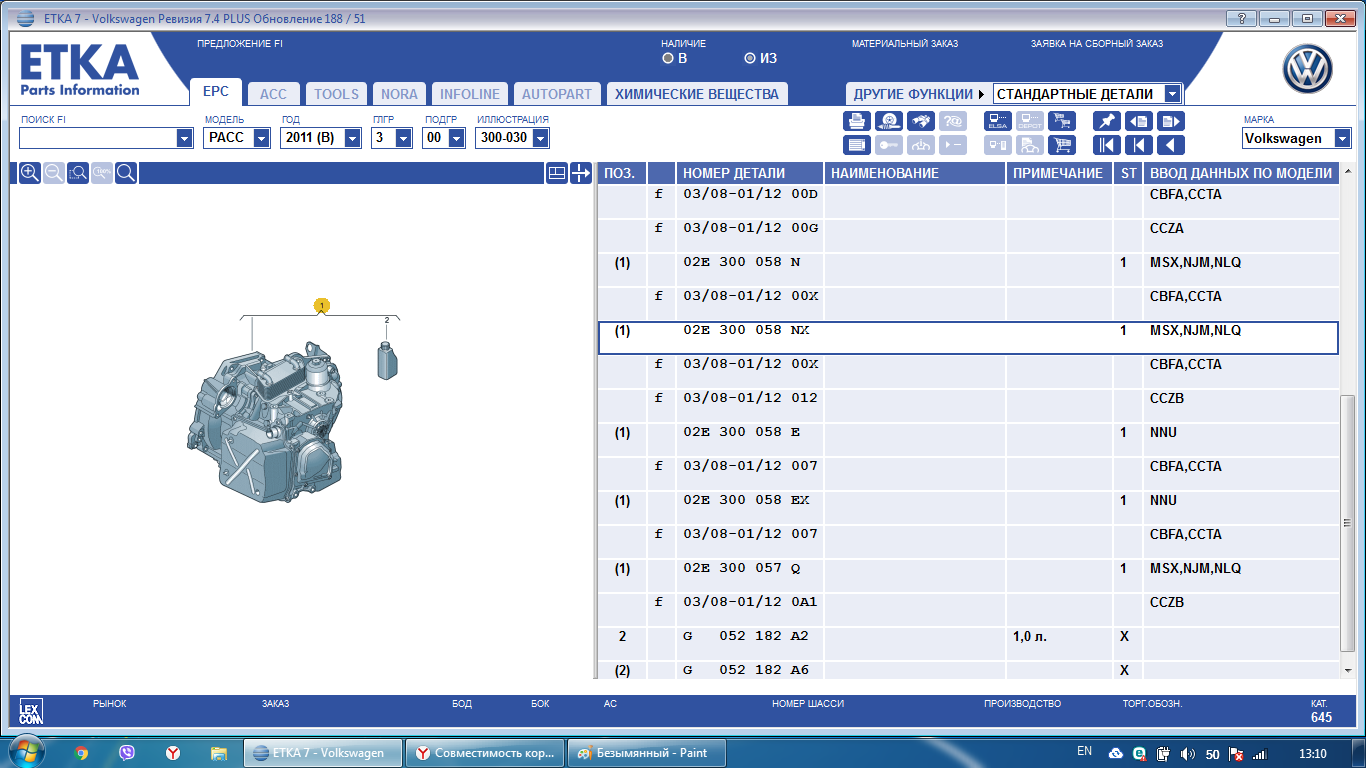Screen dimensions: 1366x768
Task: Switch to the AUTOPART tab
Action: (557, 94)
